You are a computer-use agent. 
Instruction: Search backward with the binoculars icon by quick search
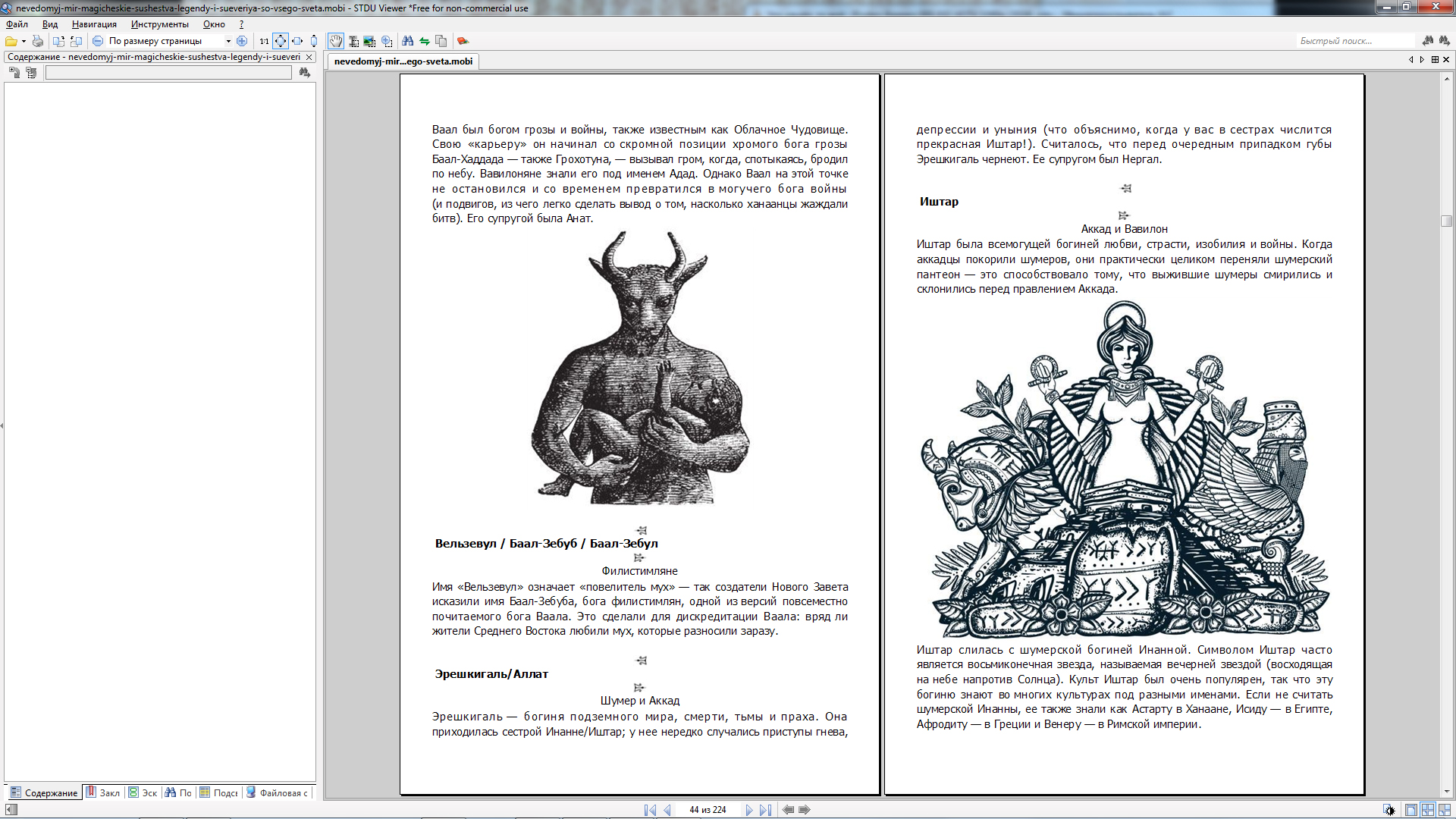(1429, 41)
